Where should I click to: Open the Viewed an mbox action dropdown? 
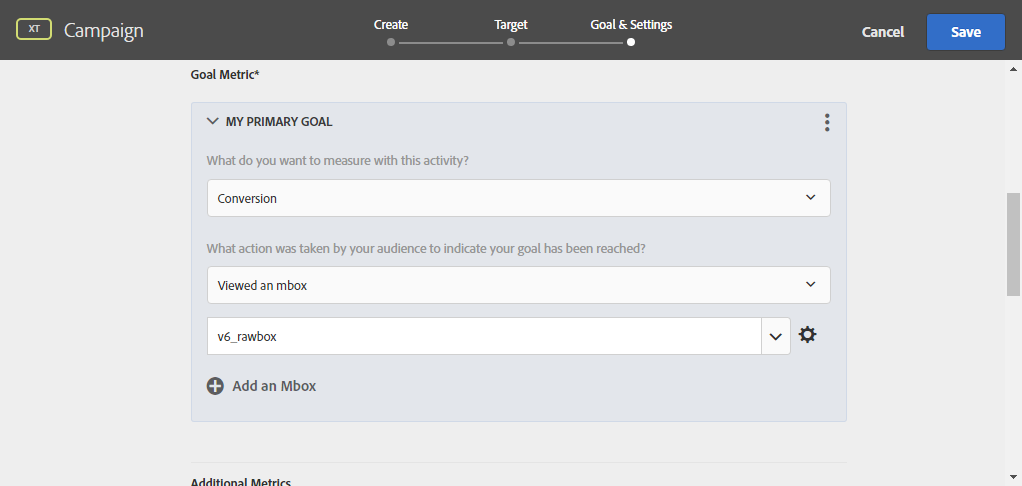pyautogui.click(x=519, y=285)
